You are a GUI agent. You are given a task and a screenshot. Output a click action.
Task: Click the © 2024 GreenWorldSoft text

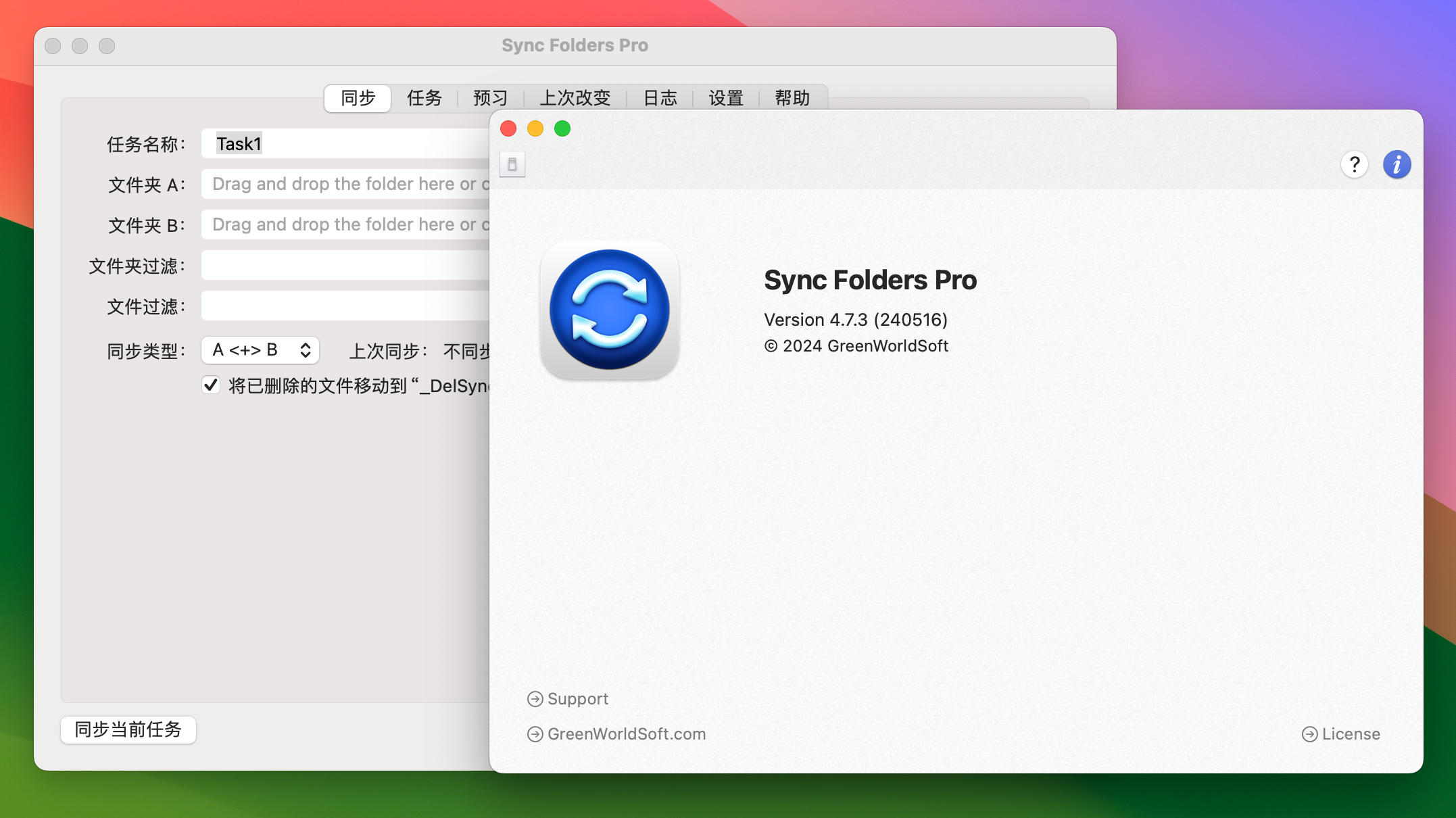point(856,346)
